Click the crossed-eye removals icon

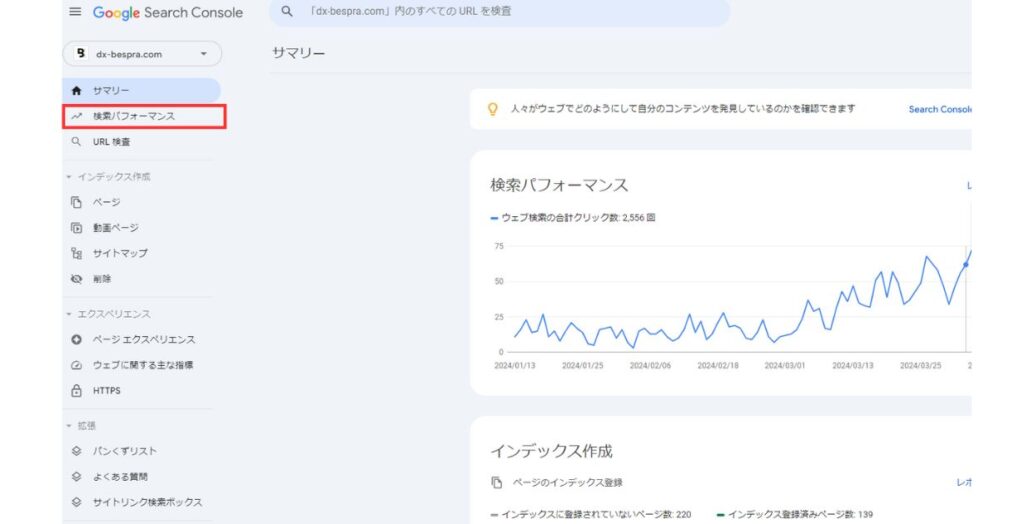(76, 279)
